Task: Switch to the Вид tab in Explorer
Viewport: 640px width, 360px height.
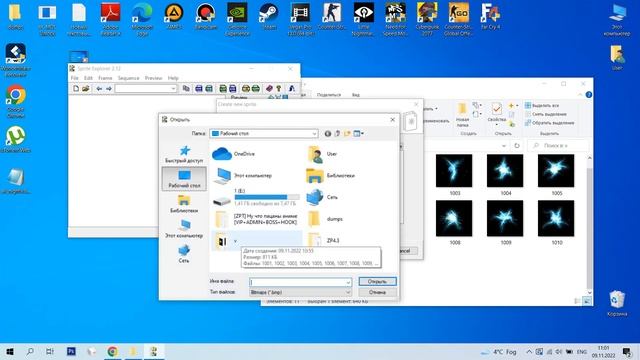Action: tap(356, 95)
